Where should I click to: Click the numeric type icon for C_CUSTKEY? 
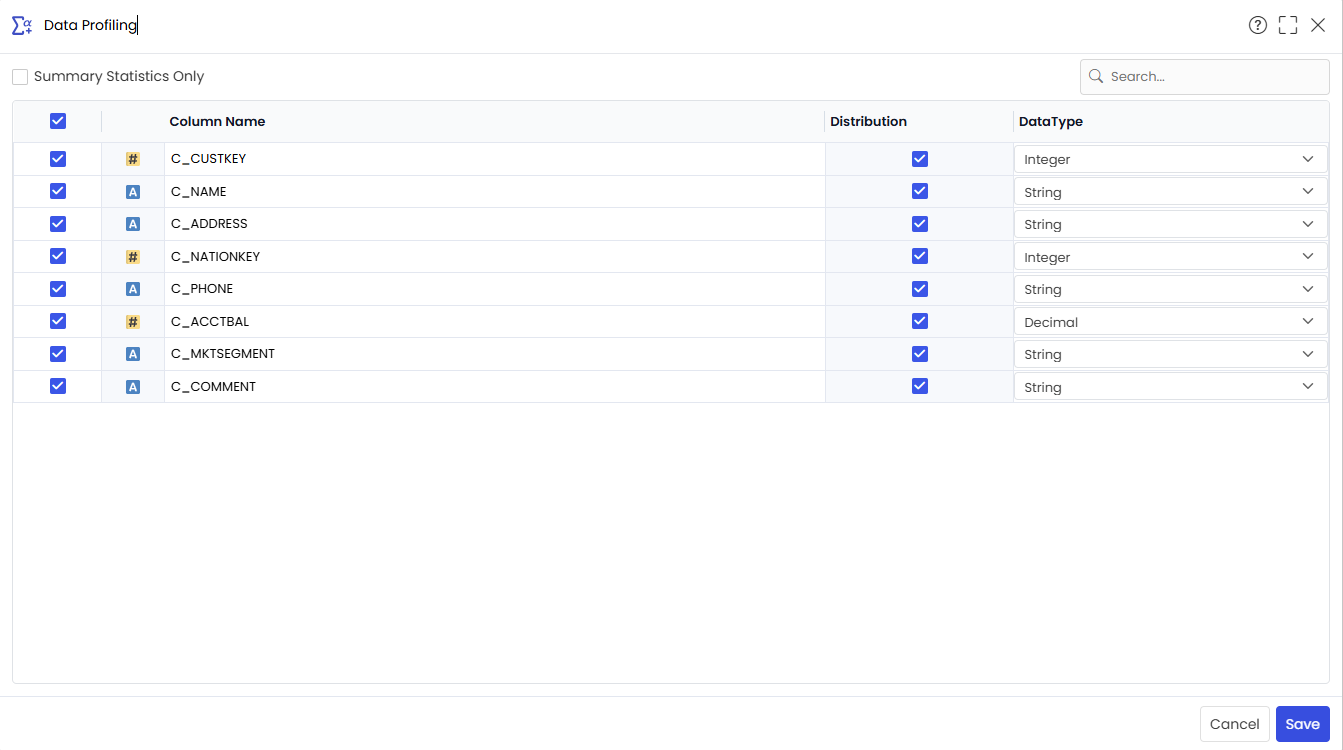pyautogui.click(x=133, y=159)
